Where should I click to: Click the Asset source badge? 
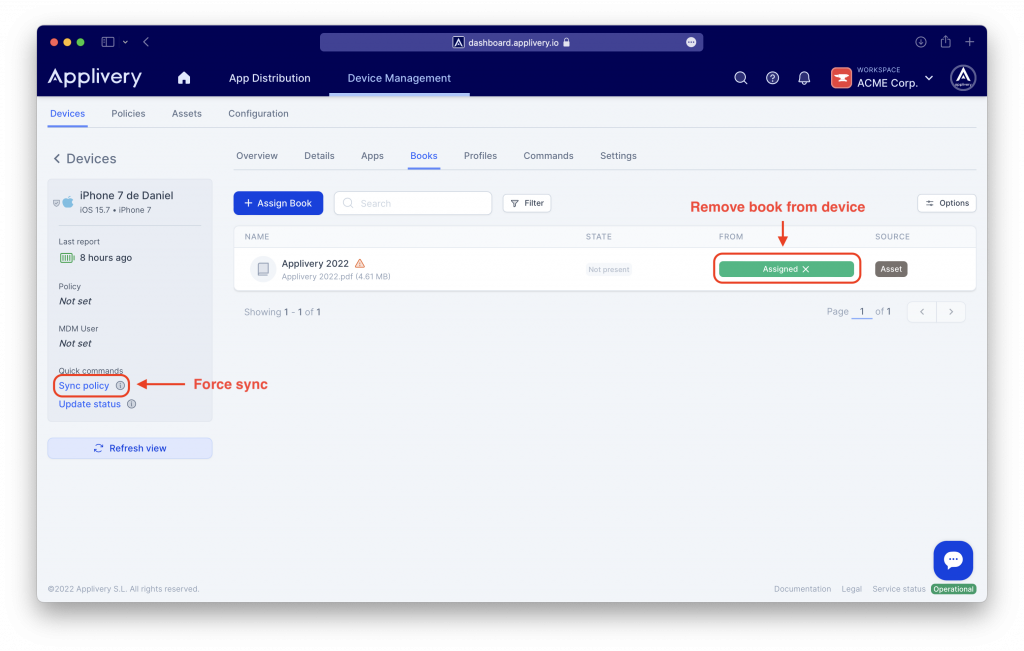point(891,269)
